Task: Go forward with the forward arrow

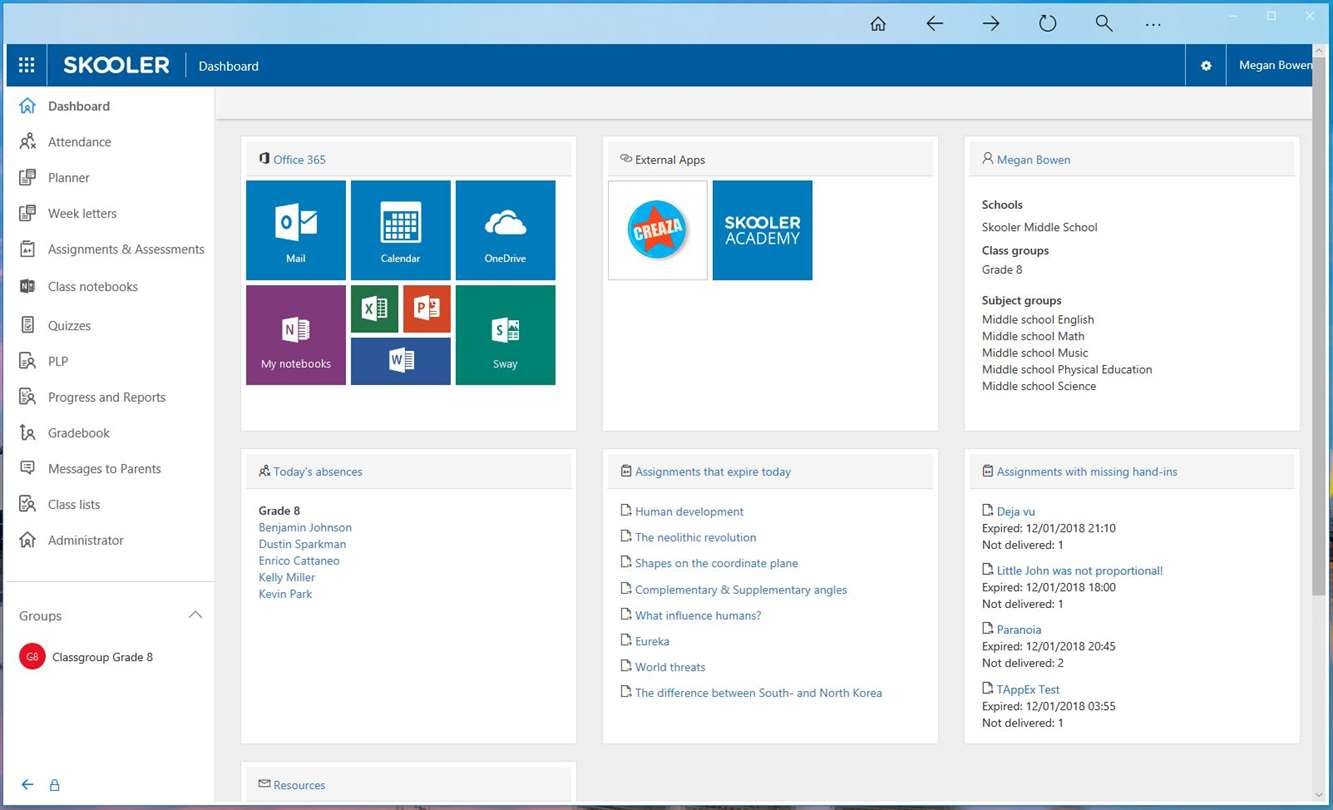Action: coord(991,23)
